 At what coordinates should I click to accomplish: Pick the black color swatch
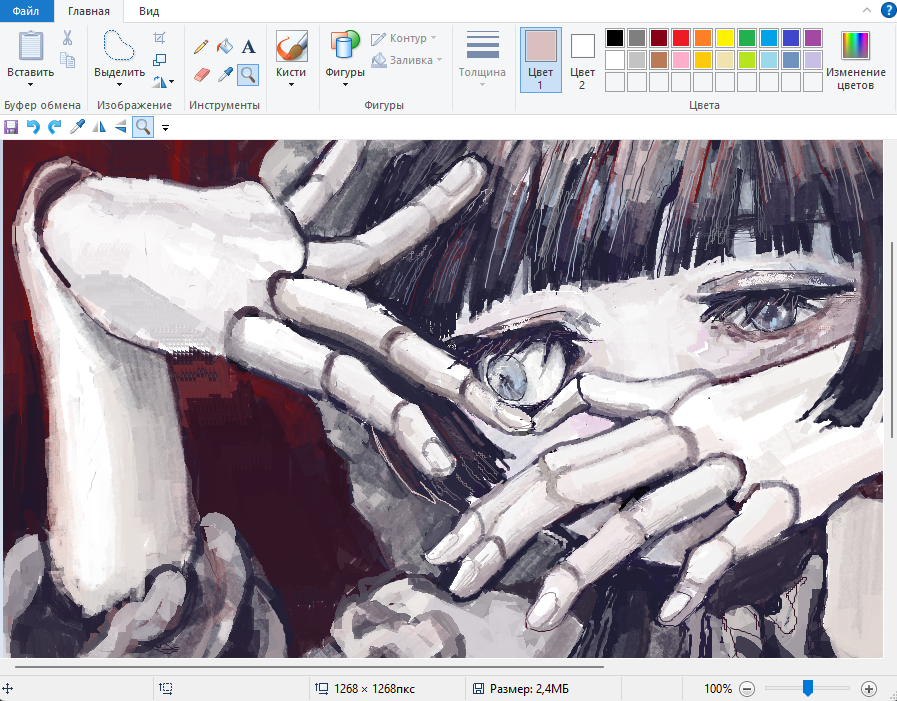[x=614, y=38]
